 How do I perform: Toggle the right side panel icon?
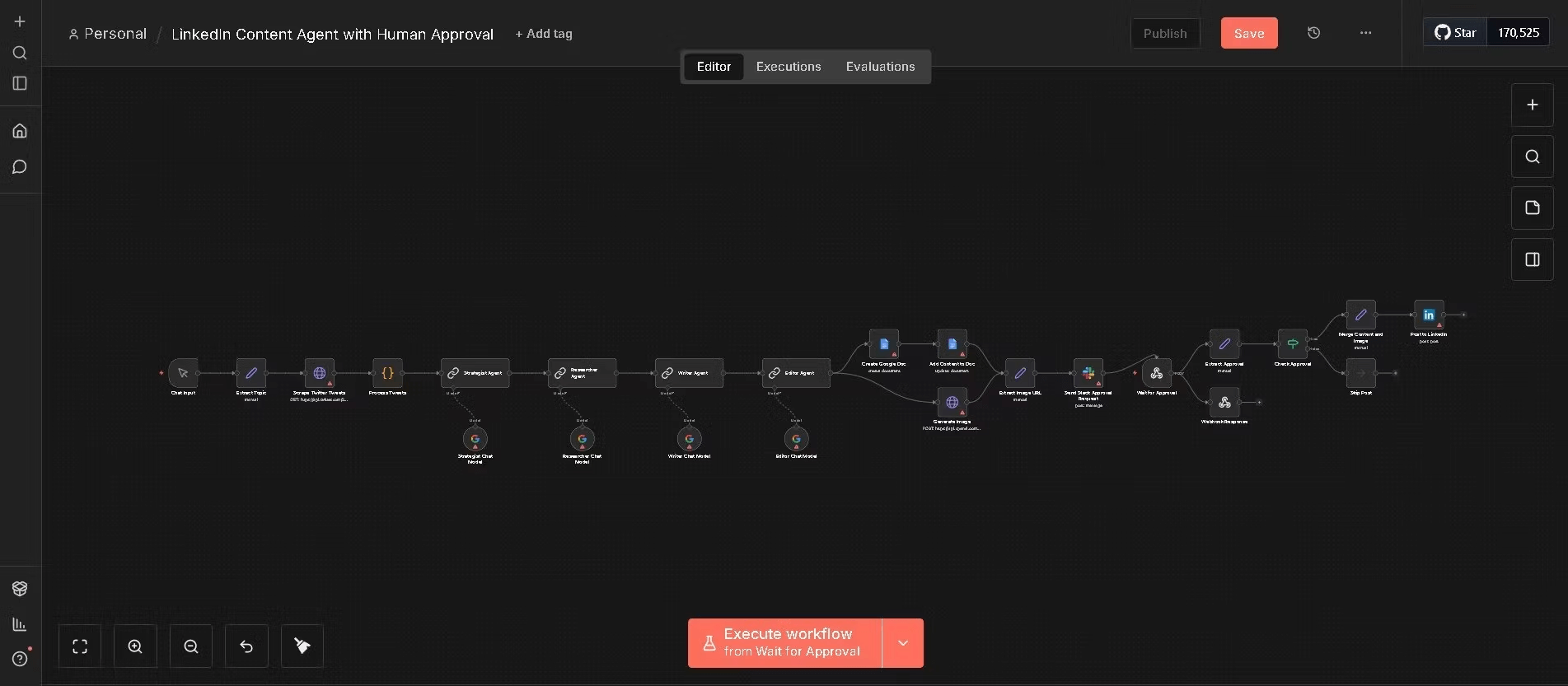click(1533, 259)
